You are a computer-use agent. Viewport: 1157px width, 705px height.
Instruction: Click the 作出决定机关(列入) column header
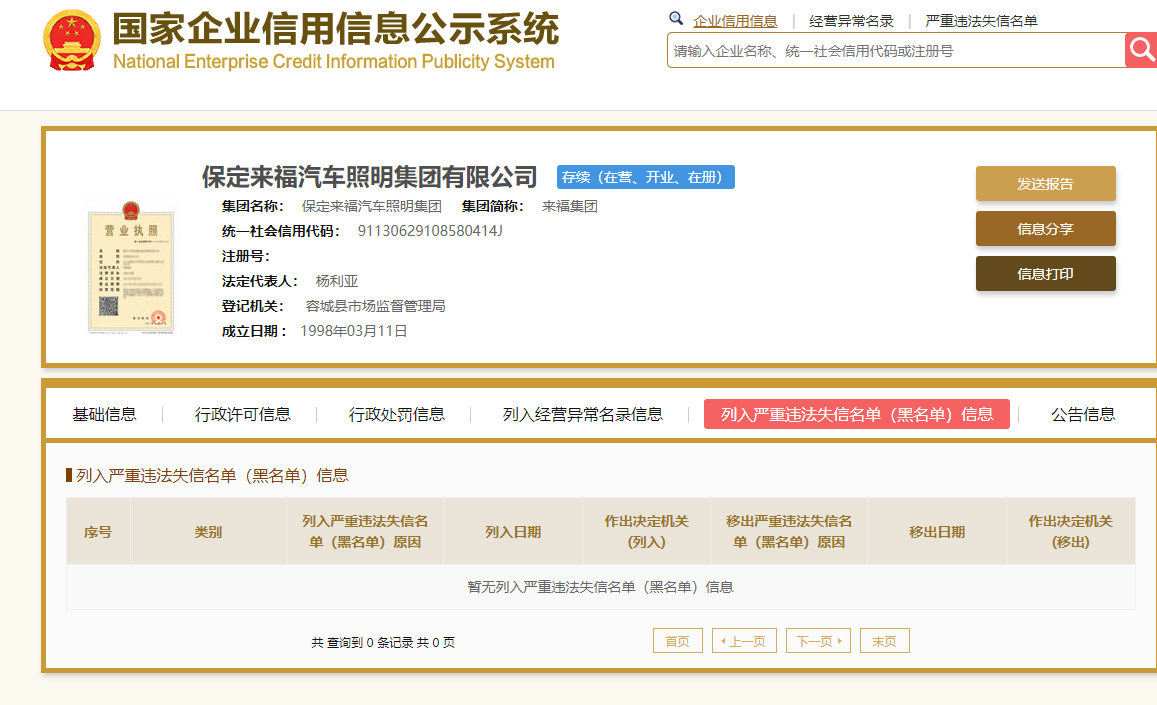(x=646, y=532)
